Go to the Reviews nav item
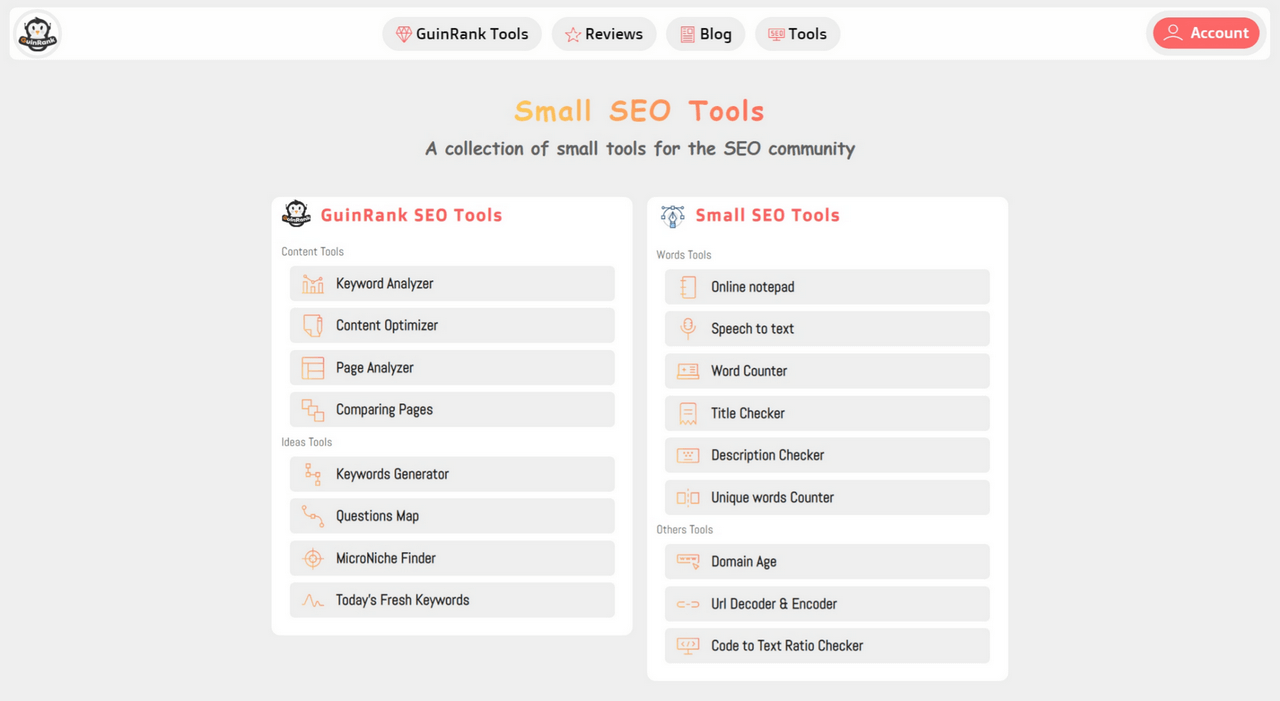This screenshot has width=1280, height=701. point(604,34)
